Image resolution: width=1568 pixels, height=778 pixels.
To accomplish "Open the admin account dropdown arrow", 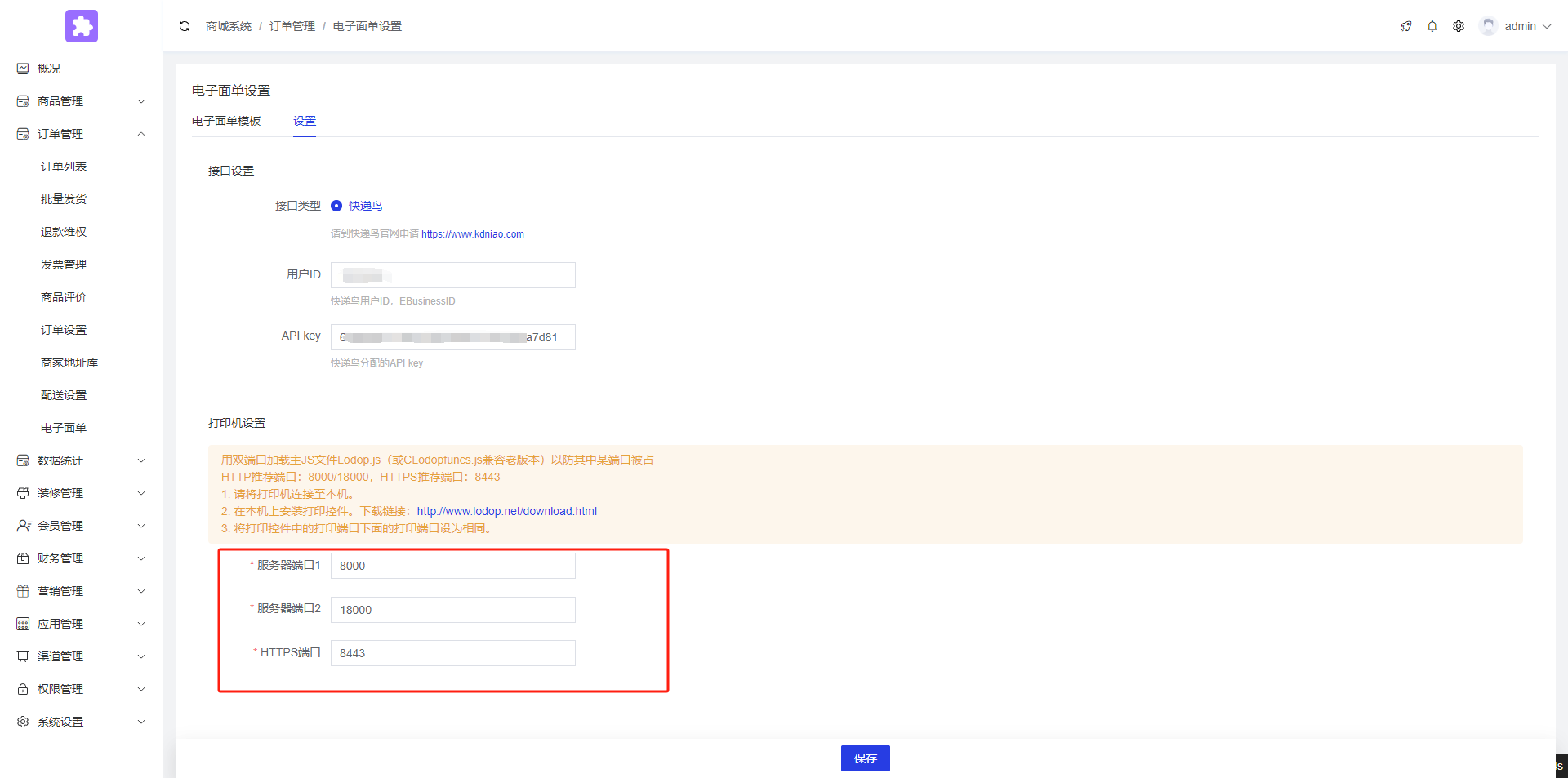I will [x=1547, y=26].
